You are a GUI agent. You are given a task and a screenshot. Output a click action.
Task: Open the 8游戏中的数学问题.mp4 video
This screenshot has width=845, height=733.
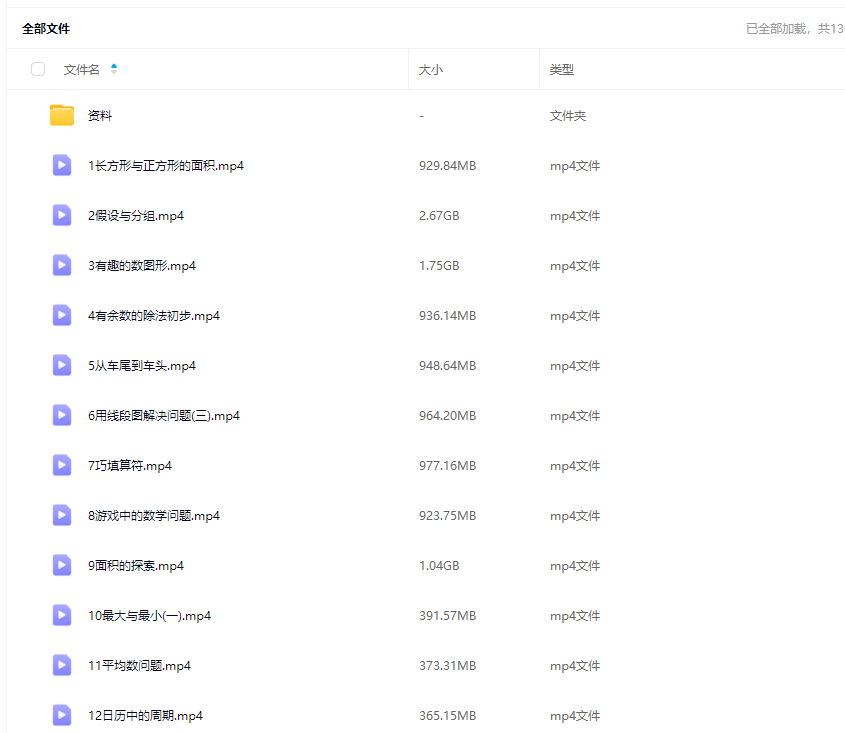(x=154, y=516)
